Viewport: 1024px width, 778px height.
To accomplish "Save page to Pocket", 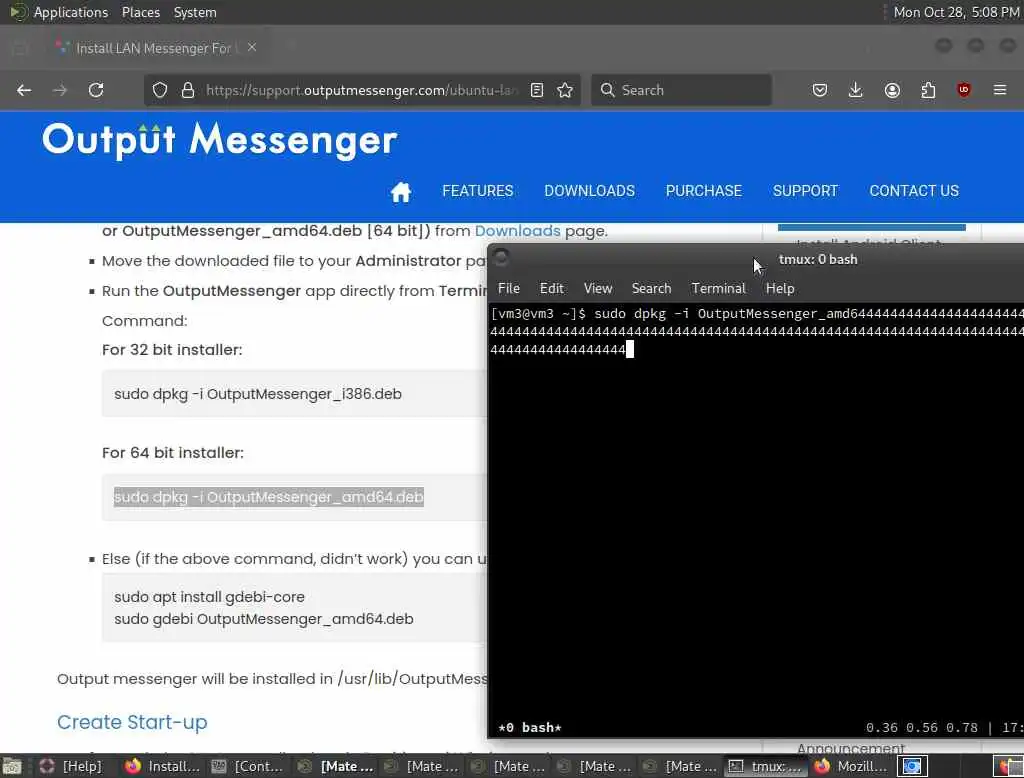I will point(820,90).
